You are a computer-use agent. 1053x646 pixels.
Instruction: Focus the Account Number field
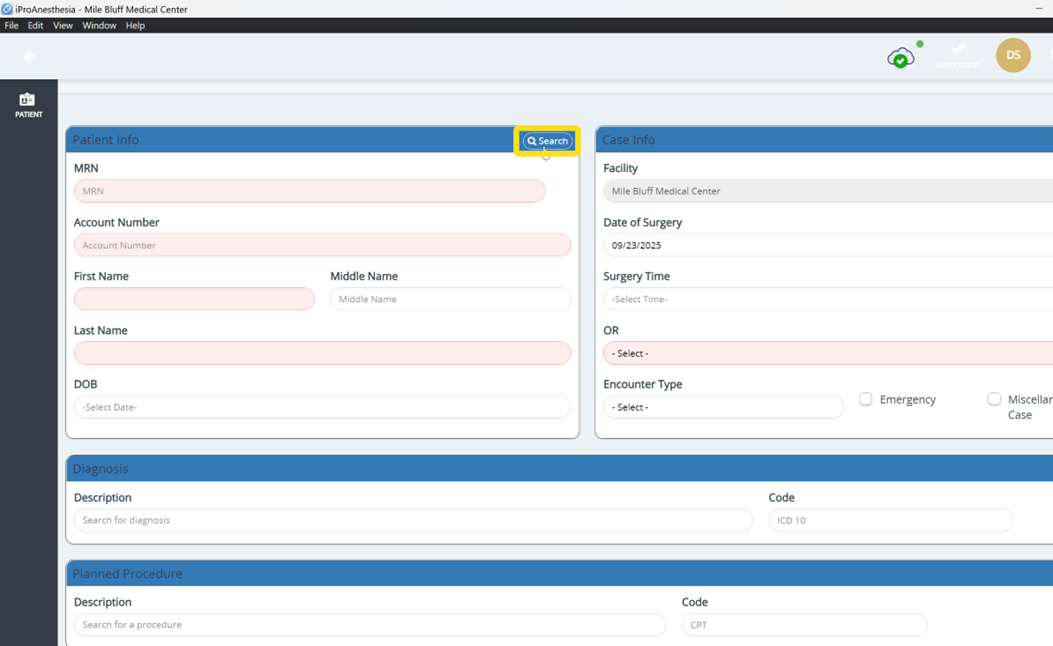coord(322,245)
